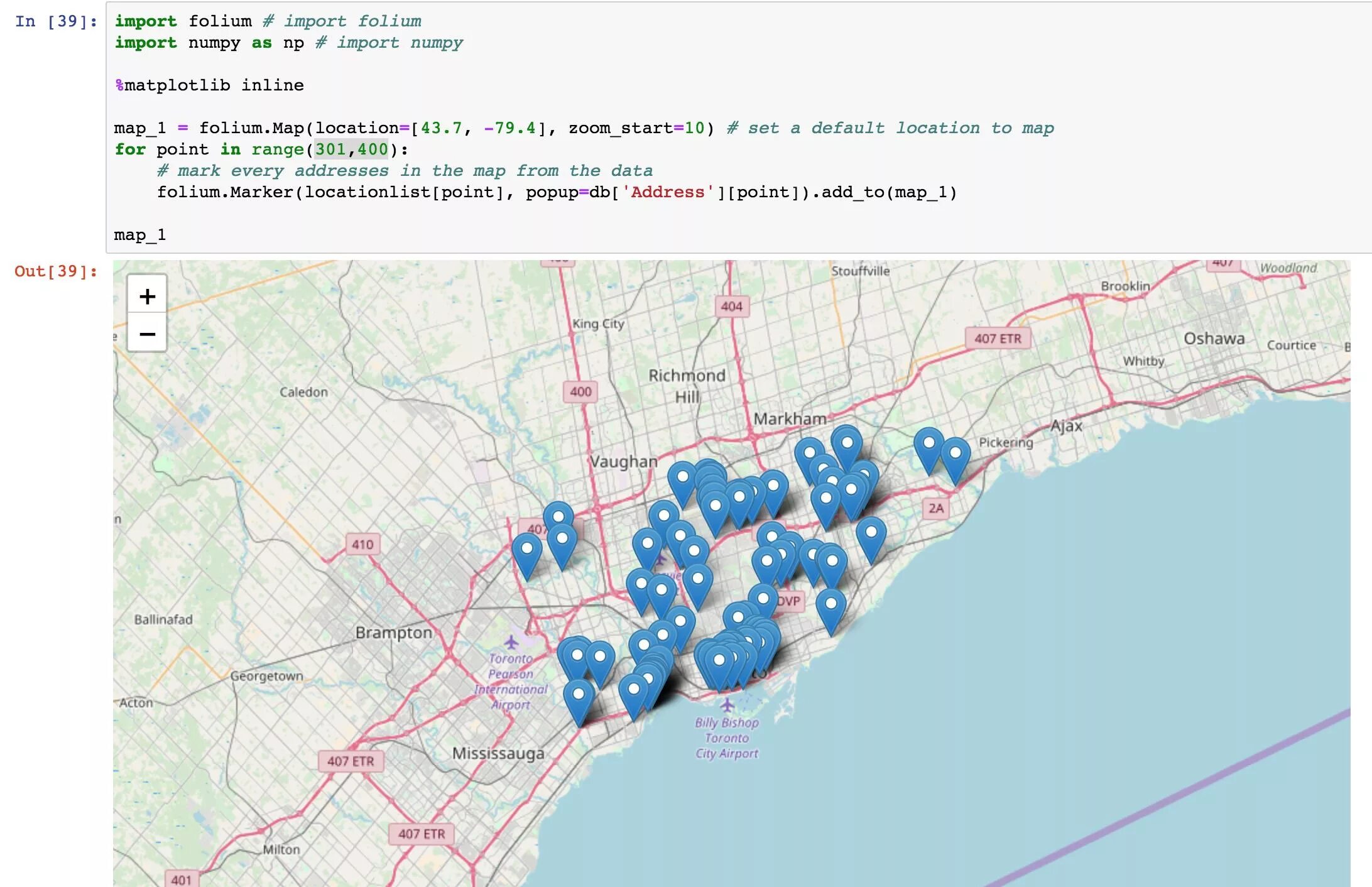1372x887 pixels.
Task: Click the westernmost marker below the 407 sign
Action: [x=527, y=554]
